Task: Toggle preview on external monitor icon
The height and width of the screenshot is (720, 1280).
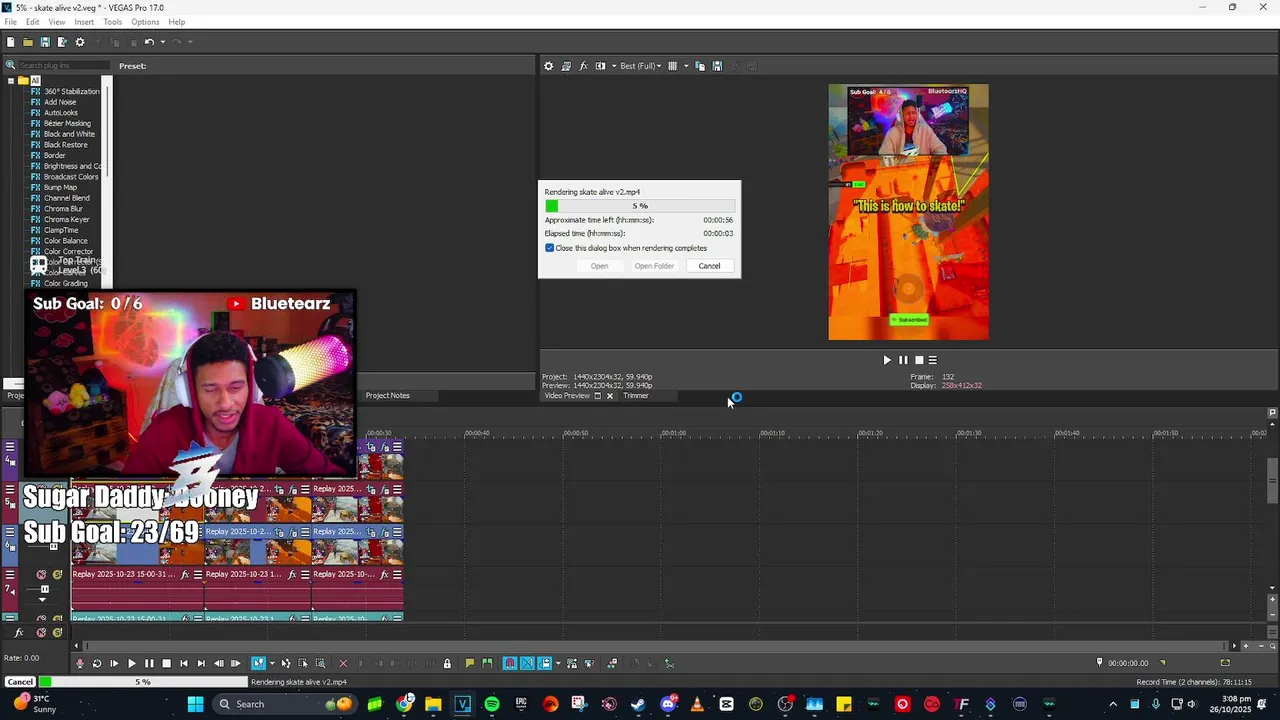Action: point(566,66)
